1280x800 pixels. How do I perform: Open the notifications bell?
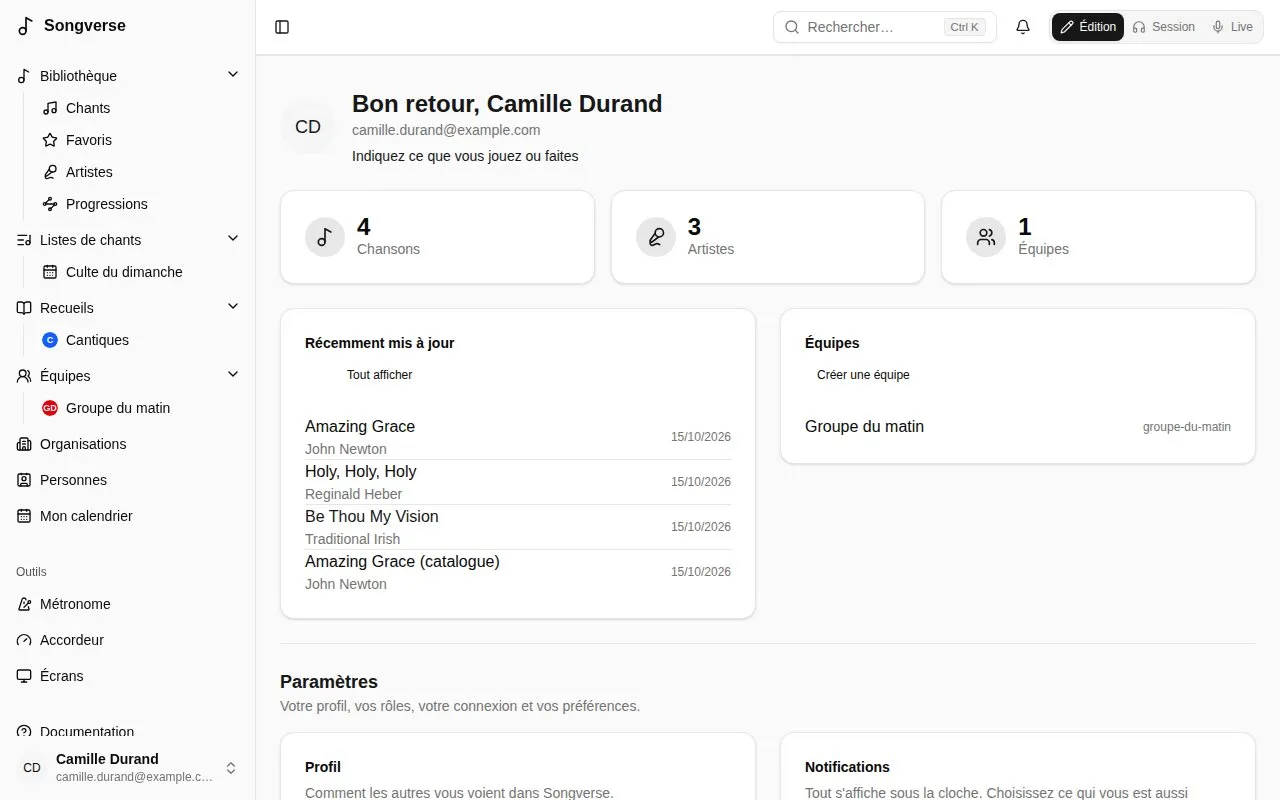1023,27
